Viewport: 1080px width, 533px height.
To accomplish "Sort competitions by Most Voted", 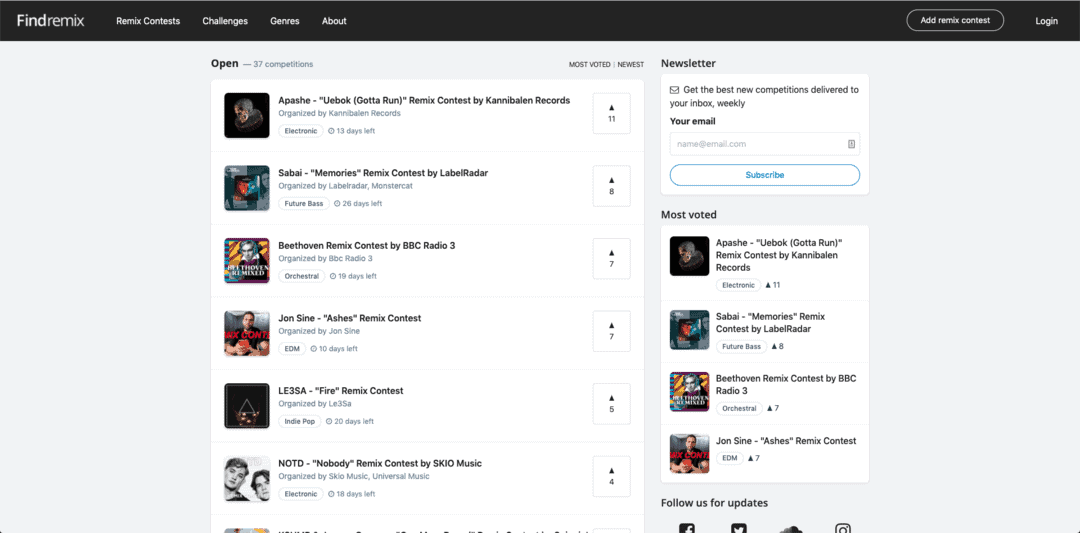I will (589, 65).
